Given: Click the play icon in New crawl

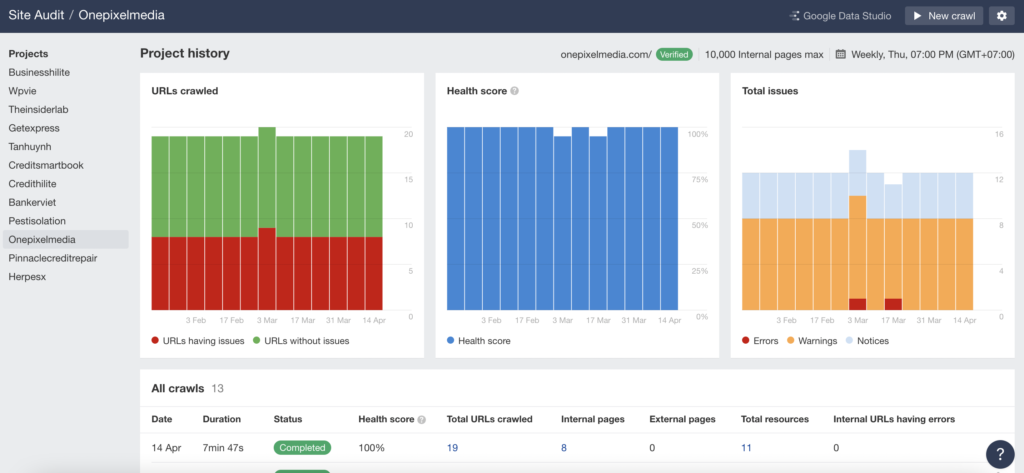Looking at the screenshot, I should [x=918, y=16].
